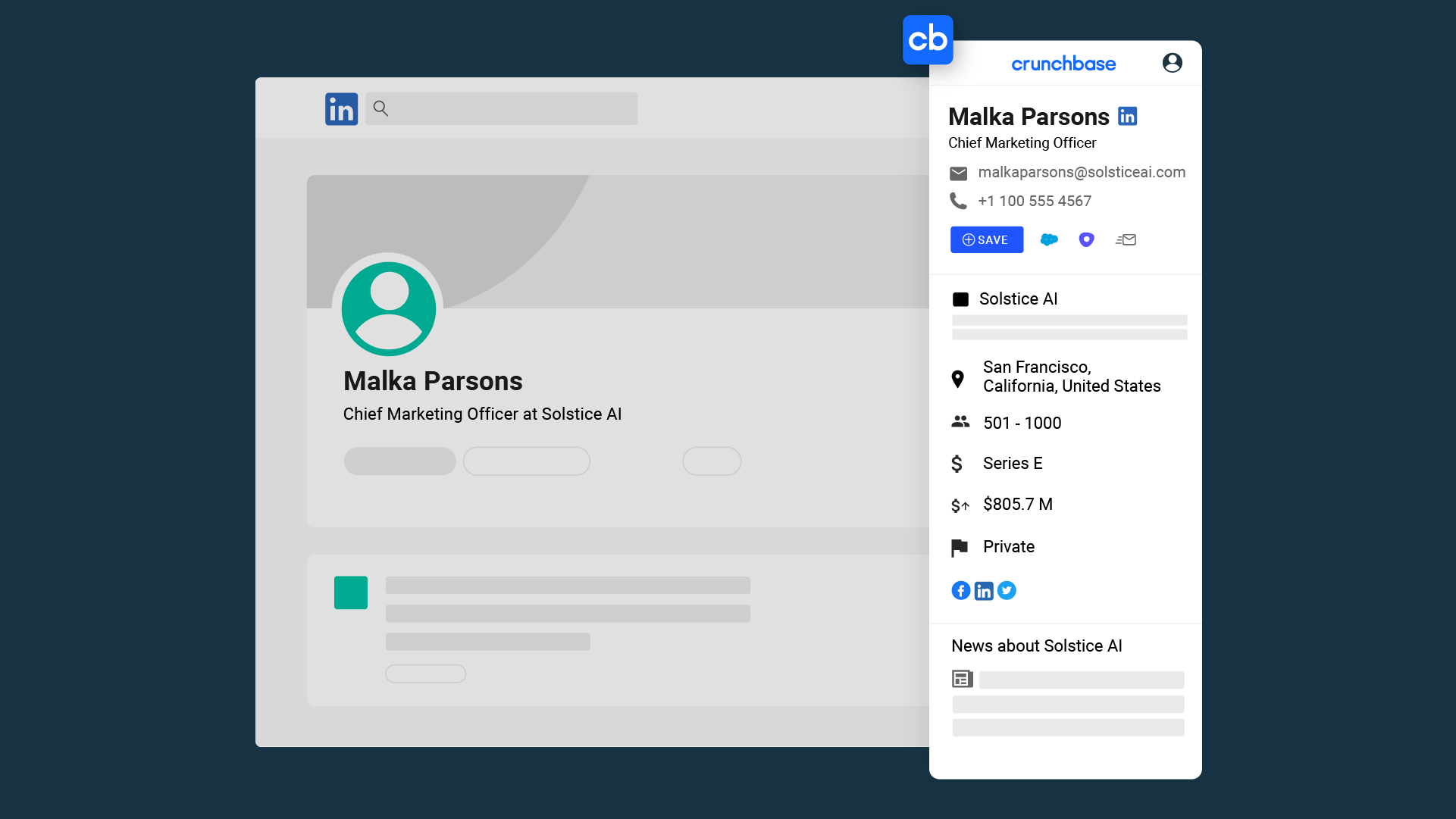The image size is (1456, 819).
Task: Click the dollar sign funding stage icon
Action: coord(957,464)
